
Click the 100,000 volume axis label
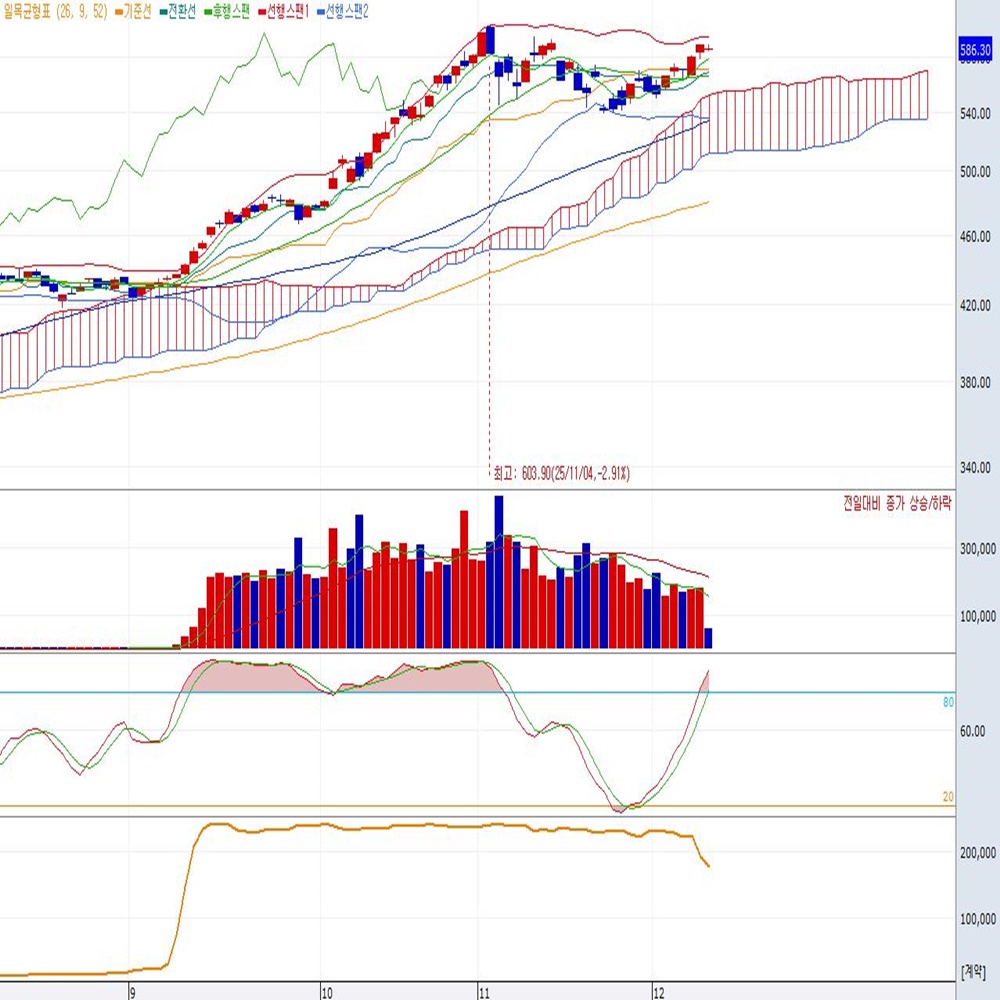tap(978, 617)
